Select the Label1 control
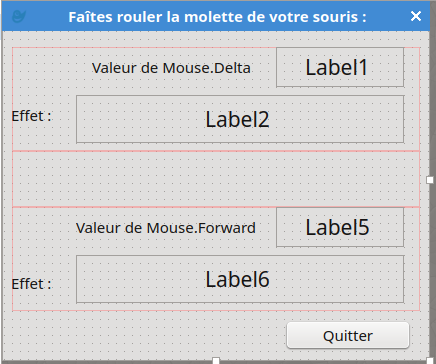The width and height of the screenshot is (436, 364). [x=340, y=67]
